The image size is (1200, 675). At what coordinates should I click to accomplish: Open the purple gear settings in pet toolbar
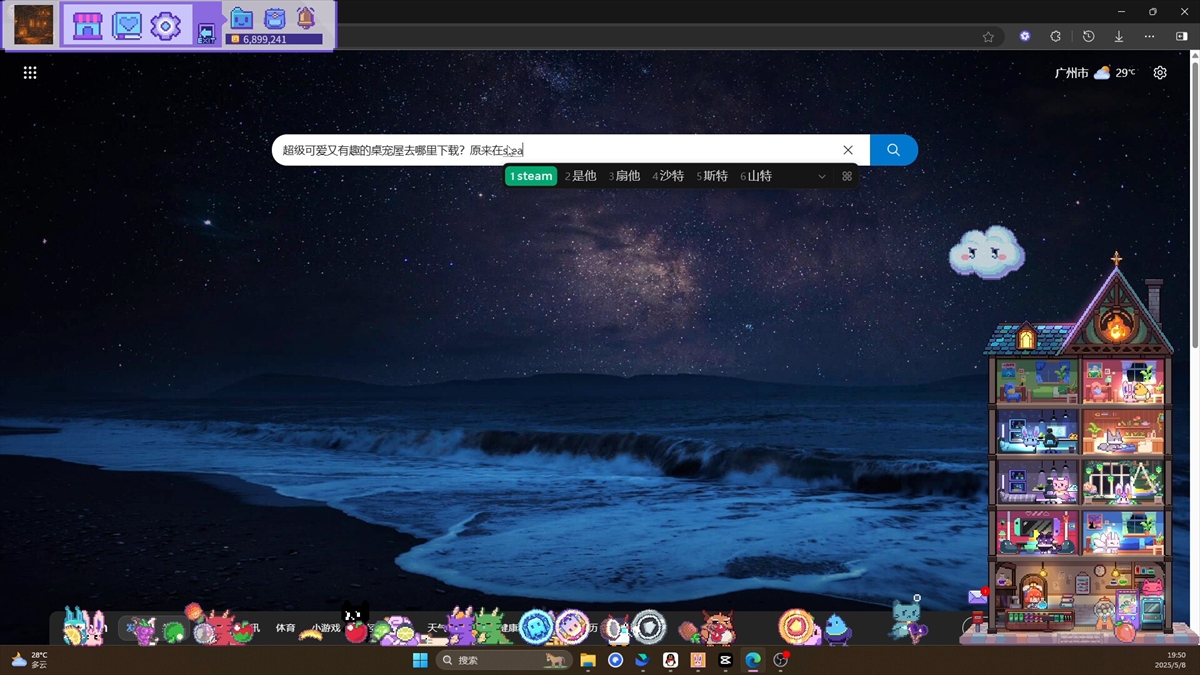point(165,25)
